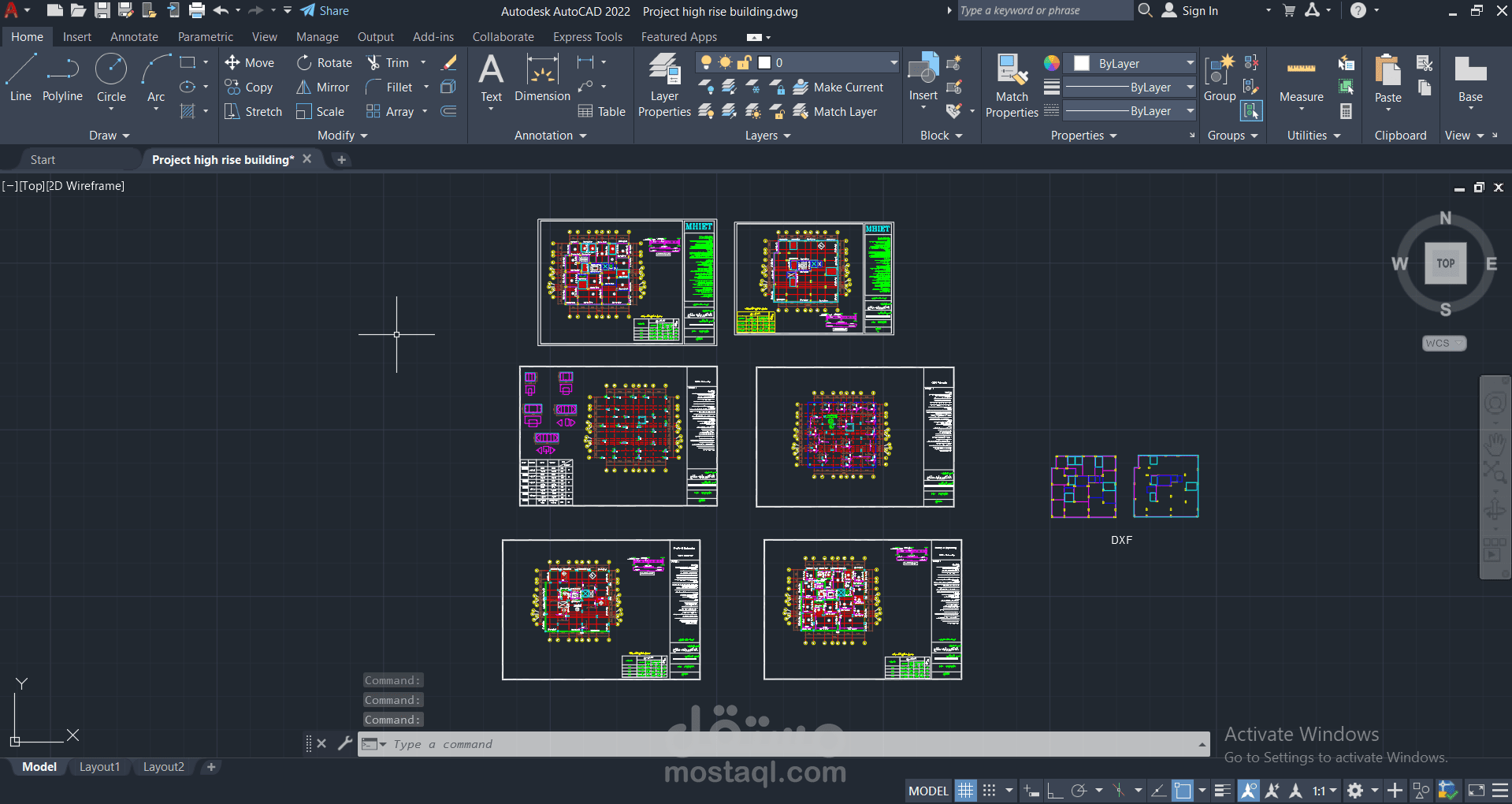This screenshot has width=1512, height=804.
Task: Open the Start file tab
Action: click(x=43, y=159)
